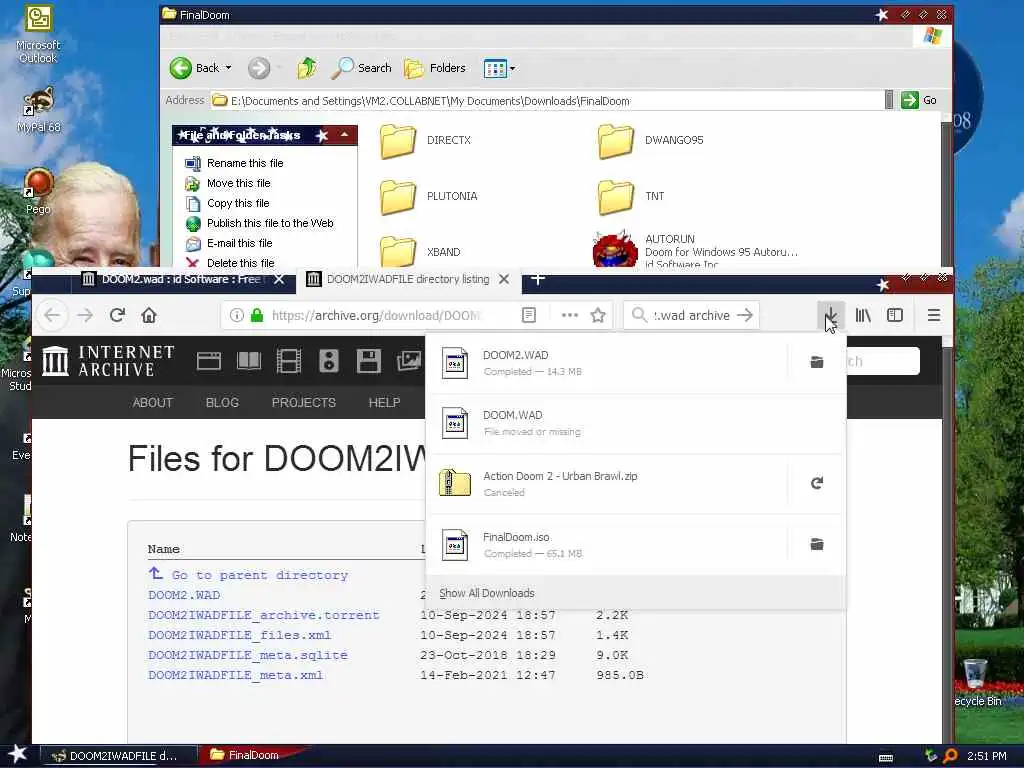Select the XBAND folder

[420, 252]
